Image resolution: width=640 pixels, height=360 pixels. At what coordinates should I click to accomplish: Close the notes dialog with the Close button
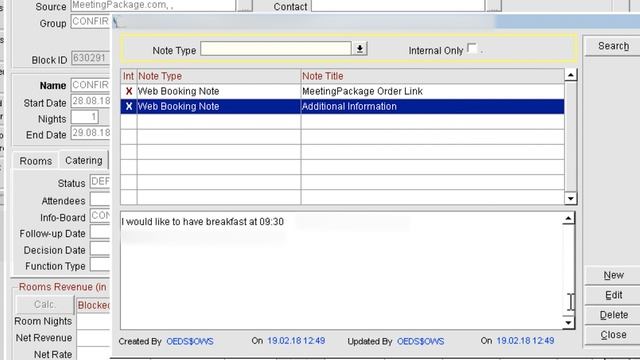point(613,335)
